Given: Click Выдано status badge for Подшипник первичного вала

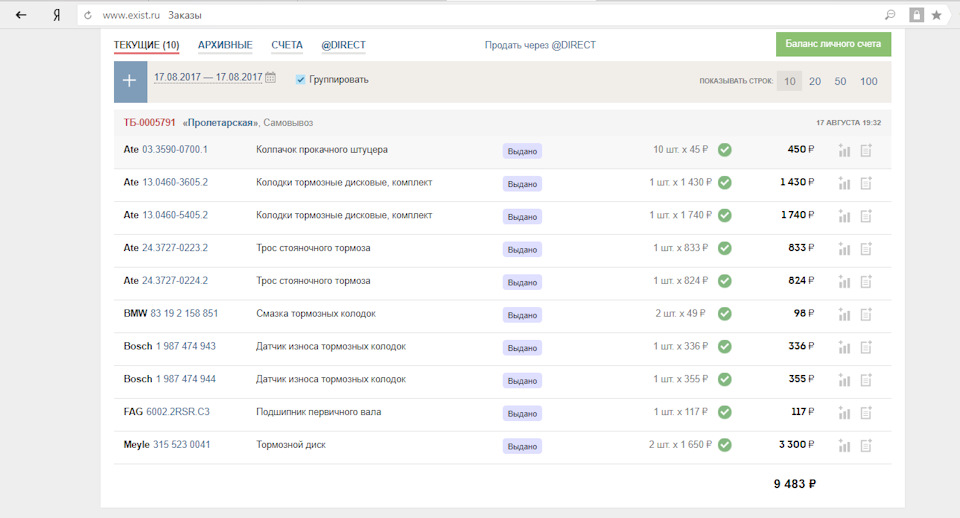Looking at the screenshot, I should tap(522, 413).
